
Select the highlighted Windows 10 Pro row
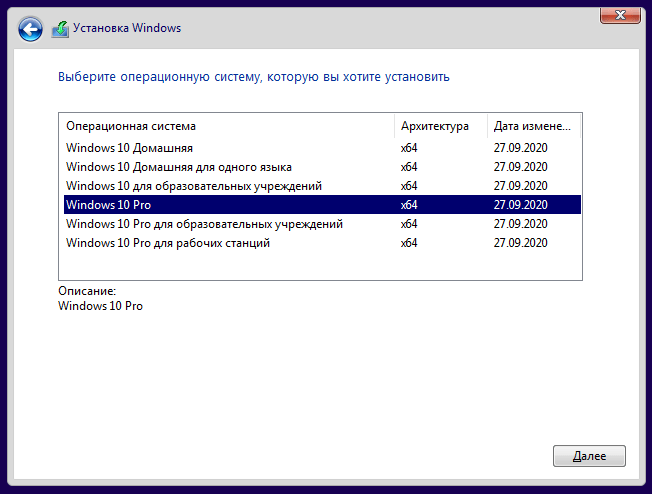pyautogui.click(x=322, y=205)
